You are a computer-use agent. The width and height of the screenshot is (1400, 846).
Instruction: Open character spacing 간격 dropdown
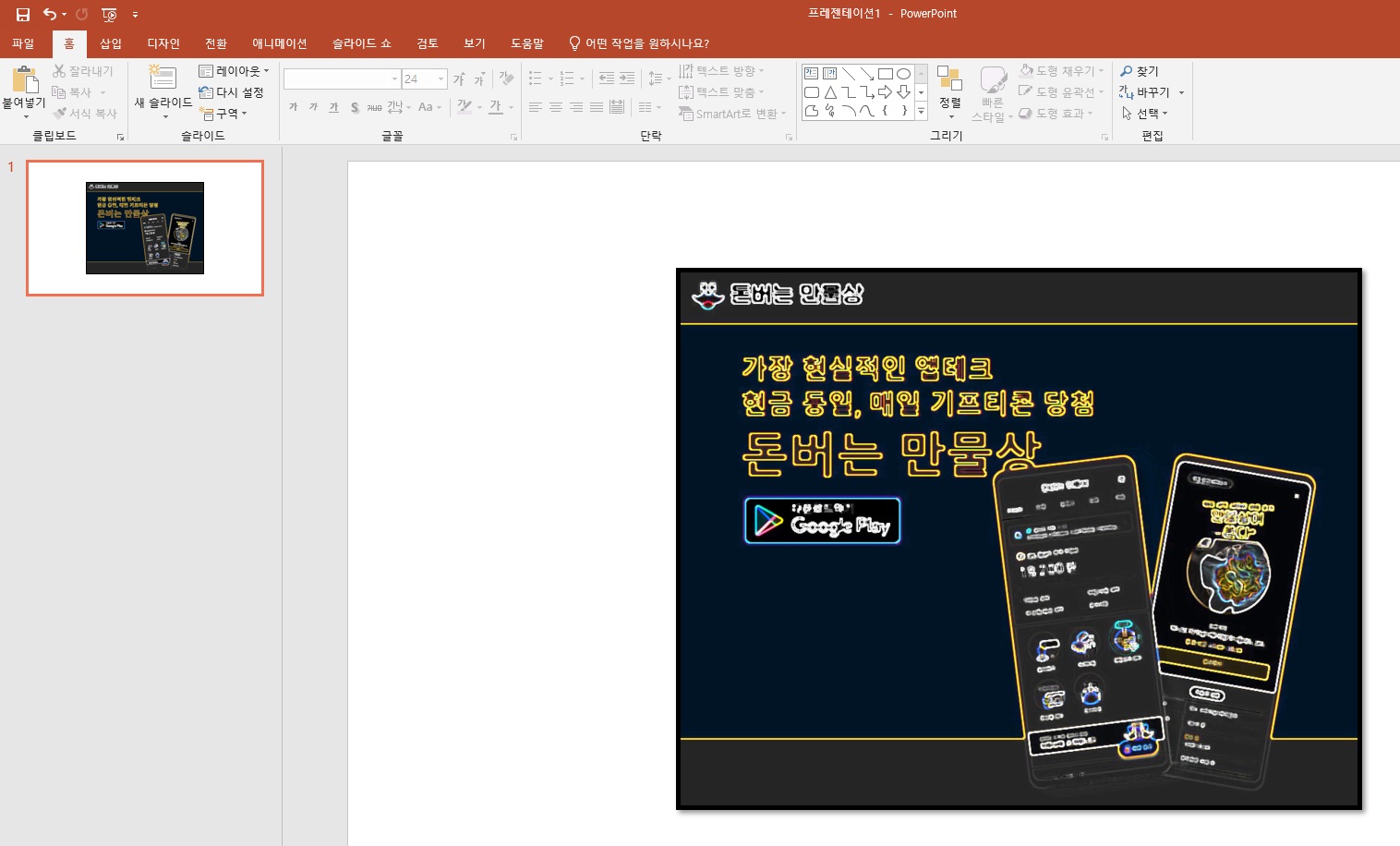[399, 107]
